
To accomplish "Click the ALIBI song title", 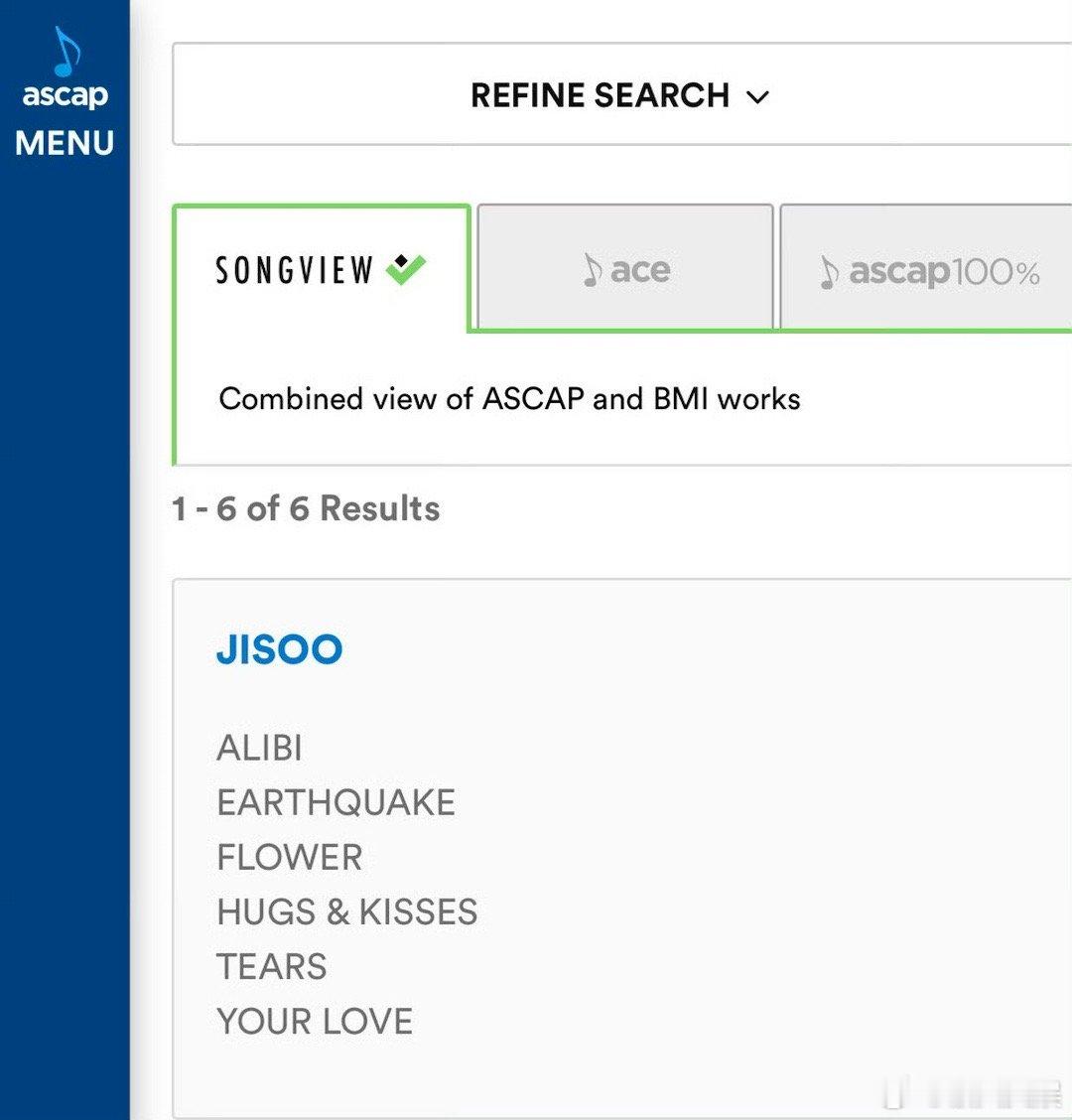I will coord(259,748).
